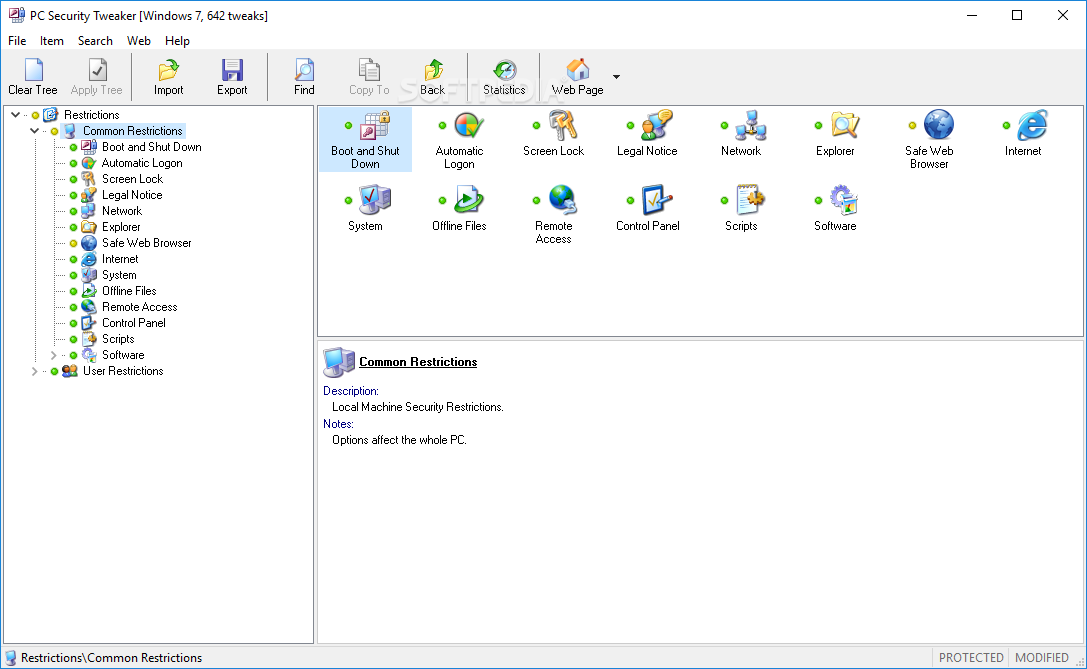Select Offline Files in the tree
The height and width of the screenshot is (669, 1087).
click(129, 291)
